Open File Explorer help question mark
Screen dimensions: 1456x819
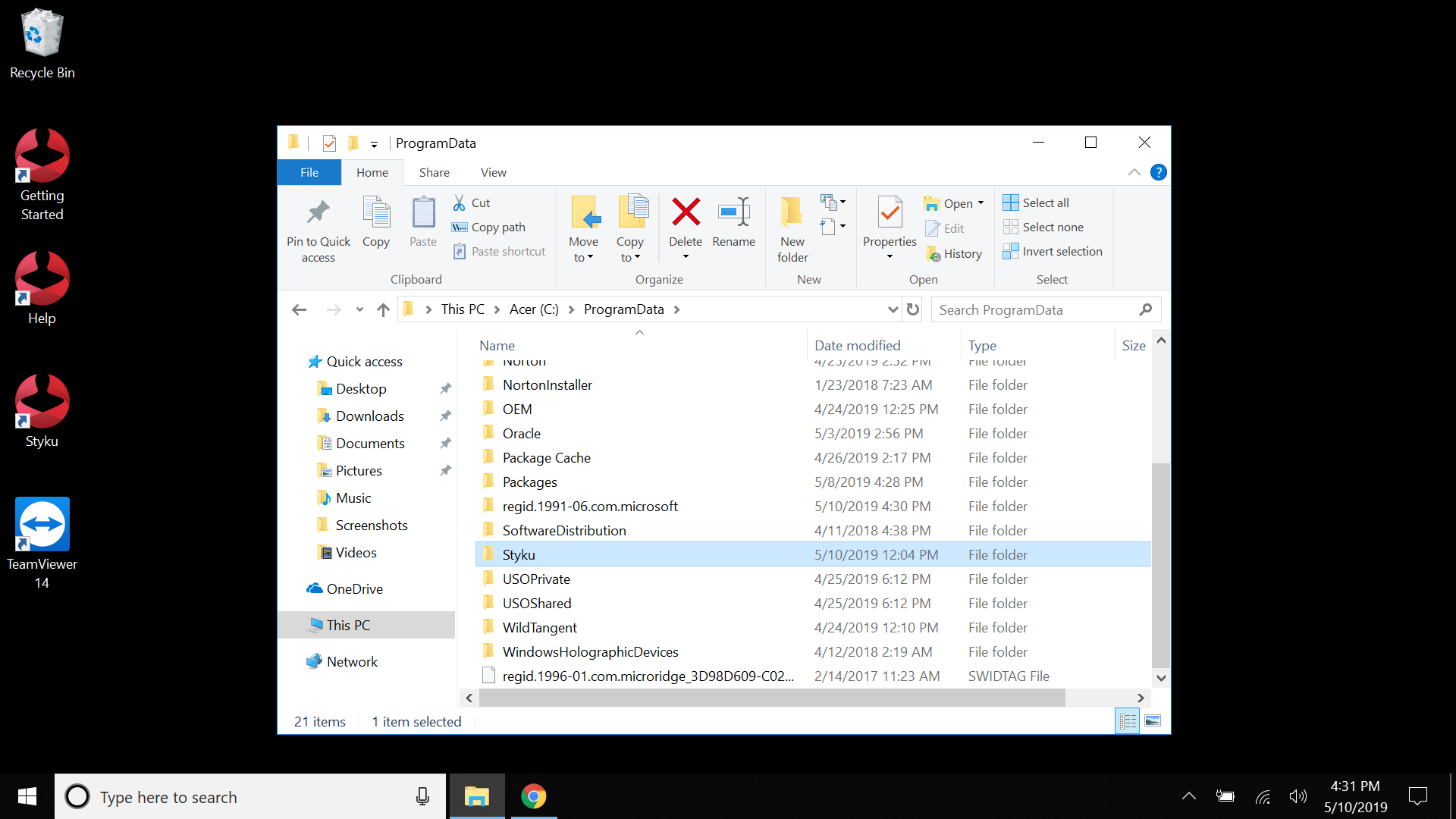[x=1158, y=172]
